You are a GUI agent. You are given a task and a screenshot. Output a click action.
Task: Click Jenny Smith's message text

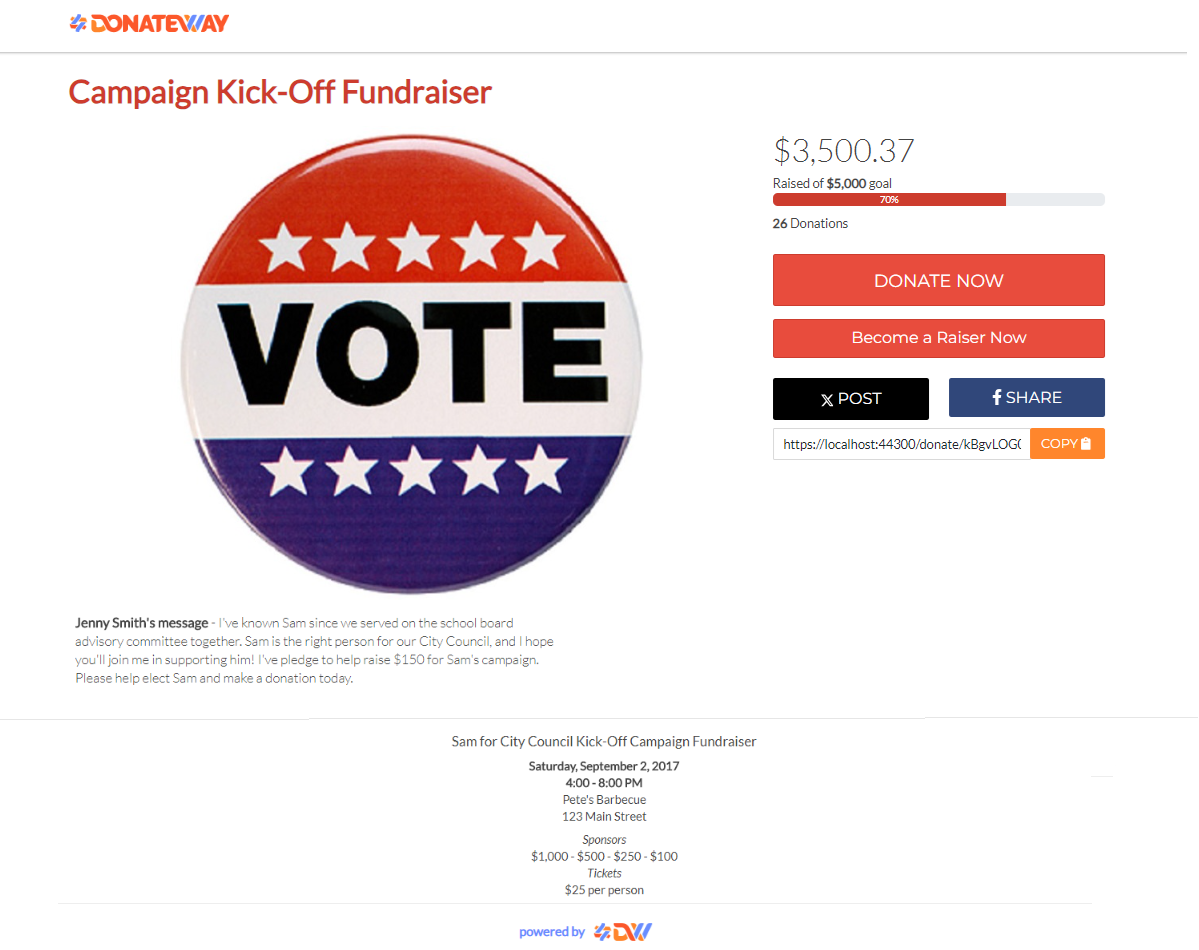pyautogui.click(x=314, y=650)
